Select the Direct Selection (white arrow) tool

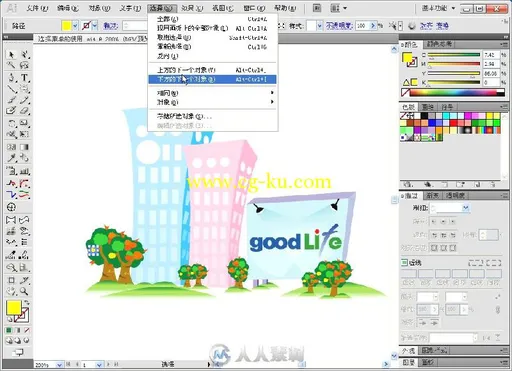pyautogui.click(x=24, y=54)
